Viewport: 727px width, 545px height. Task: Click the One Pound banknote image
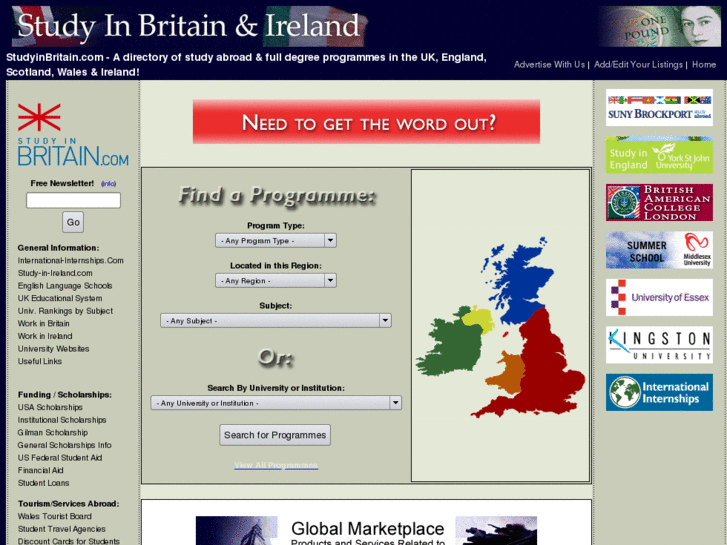pos(659,26)
